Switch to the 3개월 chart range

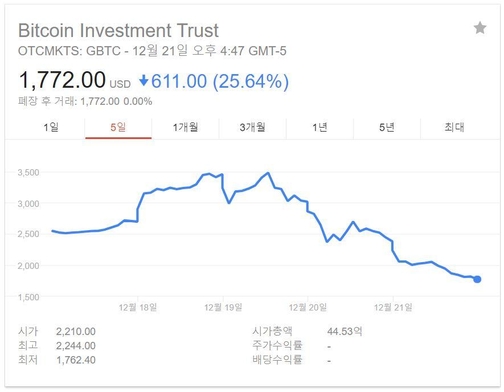click(x=252, y=127)
